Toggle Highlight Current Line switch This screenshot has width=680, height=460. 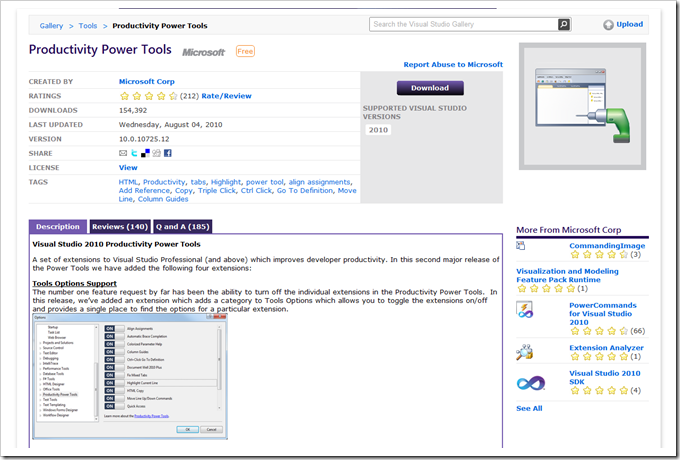[x=114, y=383]
